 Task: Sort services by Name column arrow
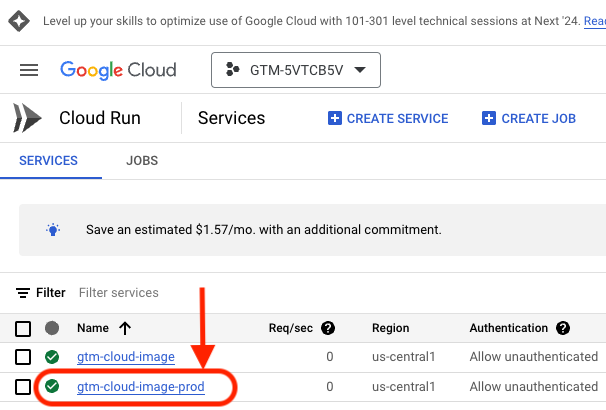coord(124,328)
